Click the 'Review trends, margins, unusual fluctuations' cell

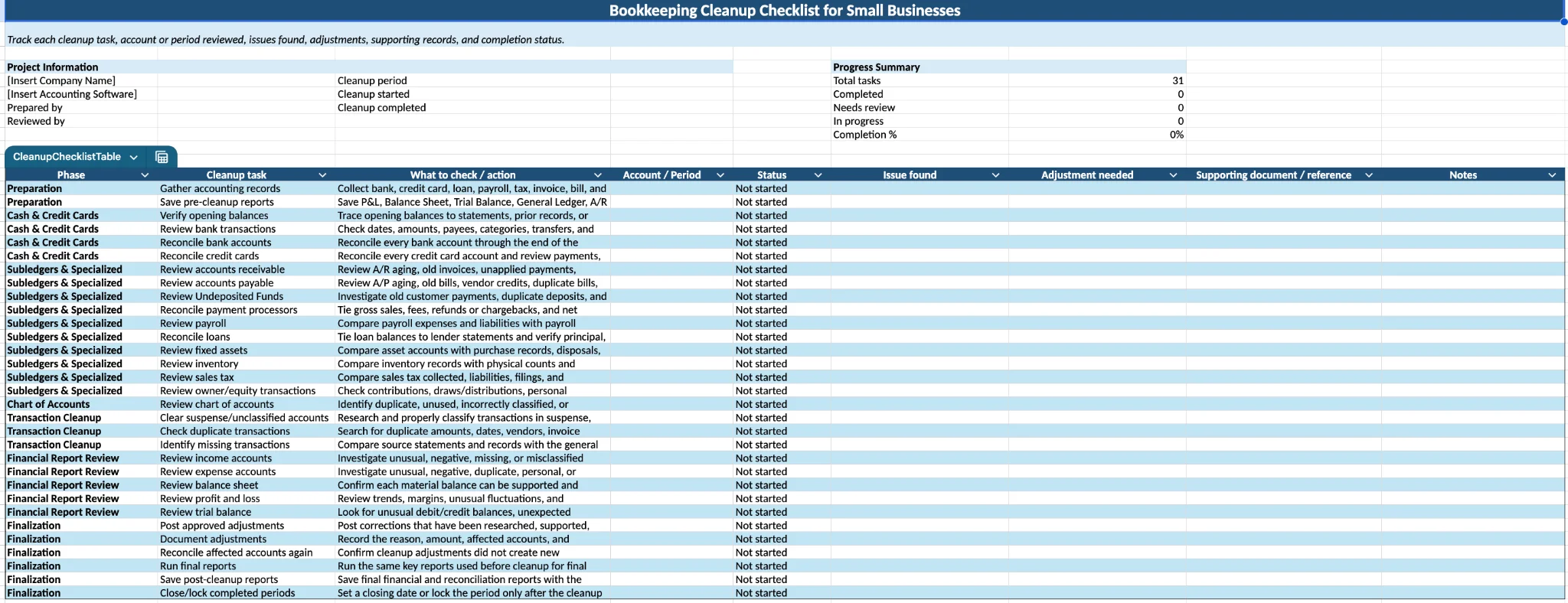click(472, 498)
